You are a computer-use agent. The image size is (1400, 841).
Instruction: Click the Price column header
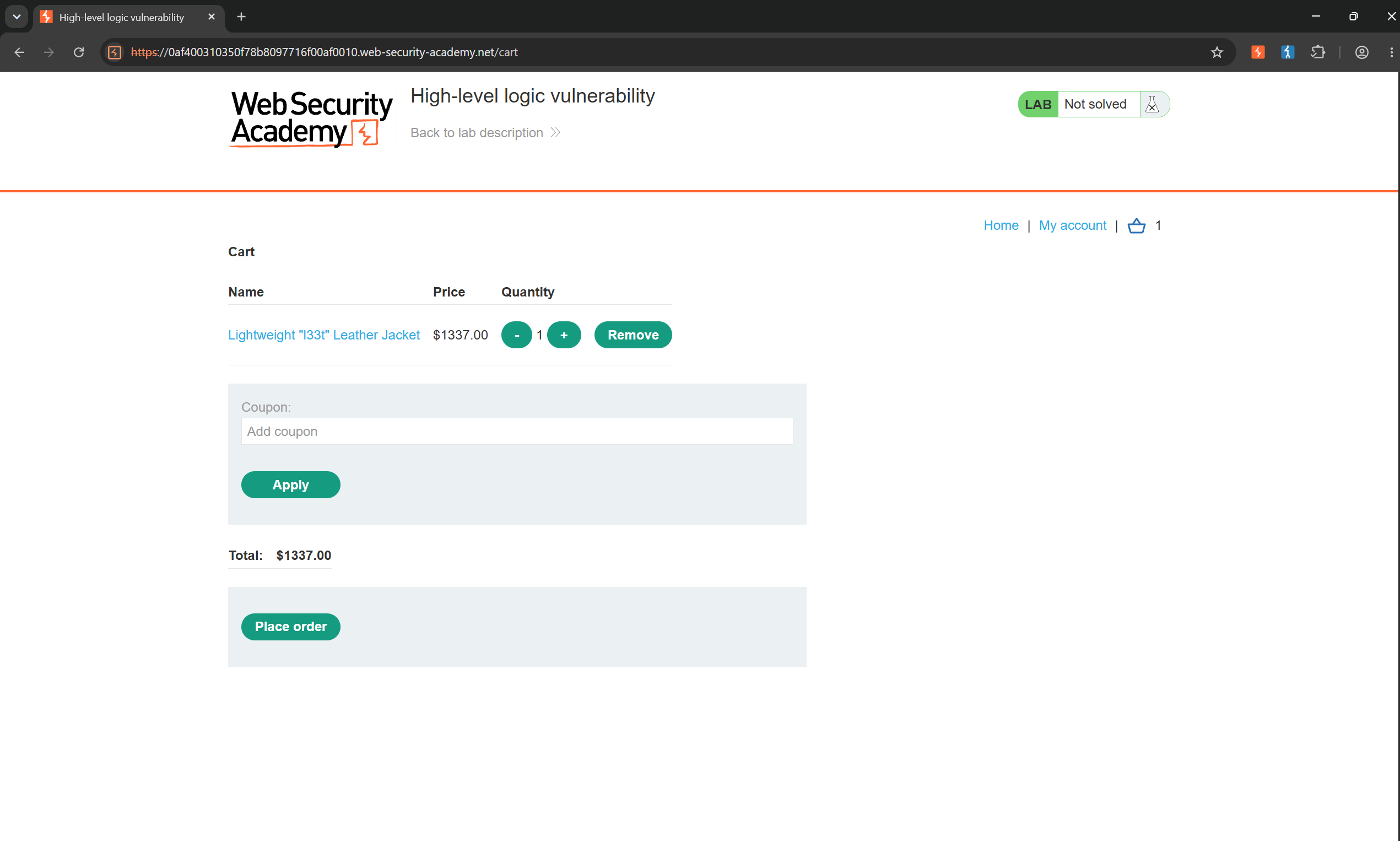pos(448,292)
